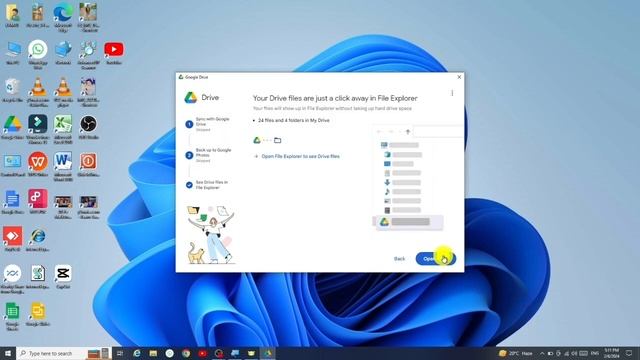Click Chrome icon in the taskbar
Screen dimensions: 640x360
[x=186, y=353]
